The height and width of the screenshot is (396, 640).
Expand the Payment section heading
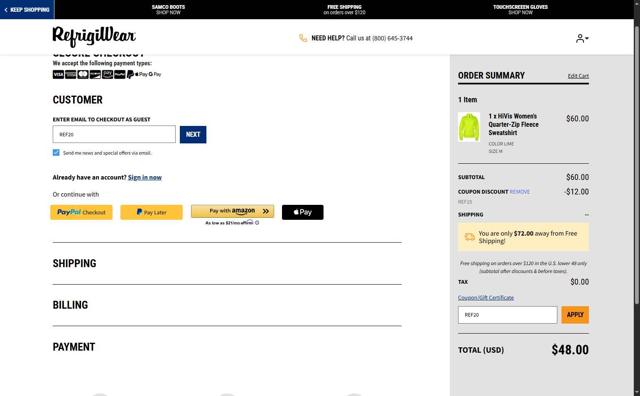pyautogui.click(x=74, y=347)
